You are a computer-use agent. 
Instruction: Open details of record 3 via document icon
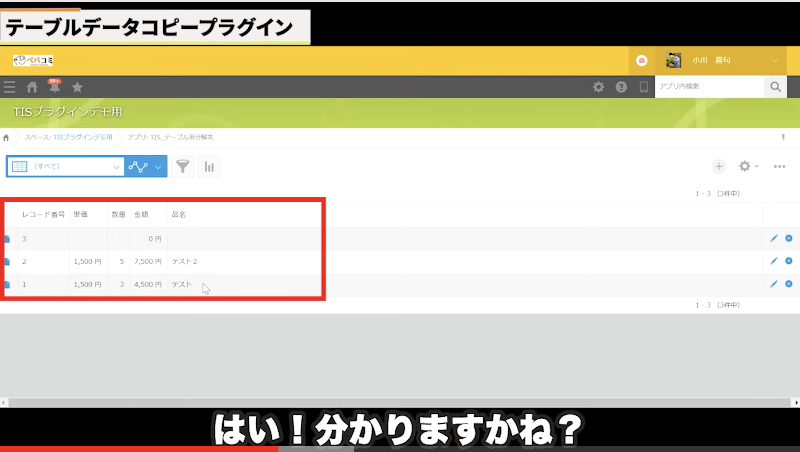coord(6,239)
